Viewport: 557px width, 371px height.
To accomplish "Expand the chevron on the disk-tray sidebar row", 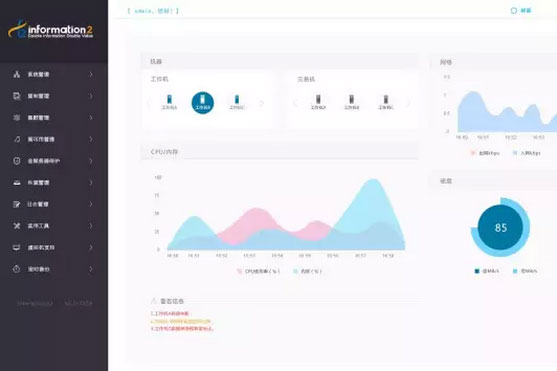I will 91,183.
